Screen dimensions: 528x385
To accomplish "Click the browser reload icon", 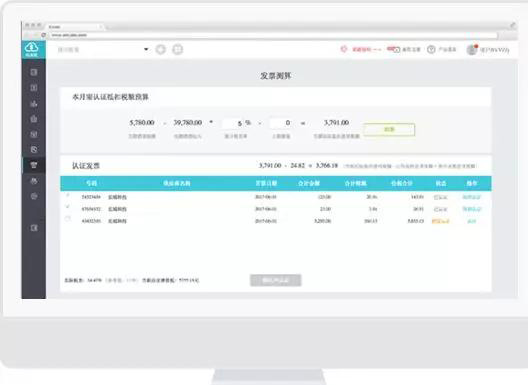I will pyautogui.click(x=43, y=35).
